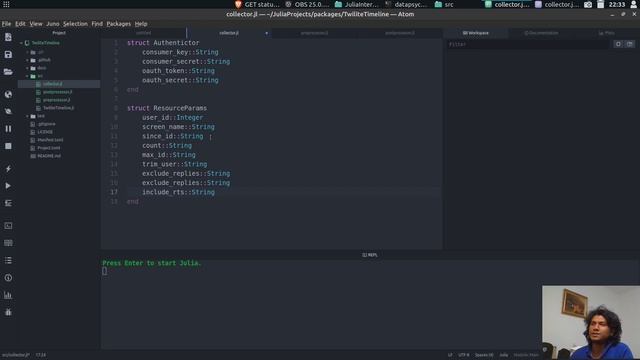Open TwiliteTimeline.jl from the project tree
Viewport: 640px width, 360px height.
(x=58, y=108)
